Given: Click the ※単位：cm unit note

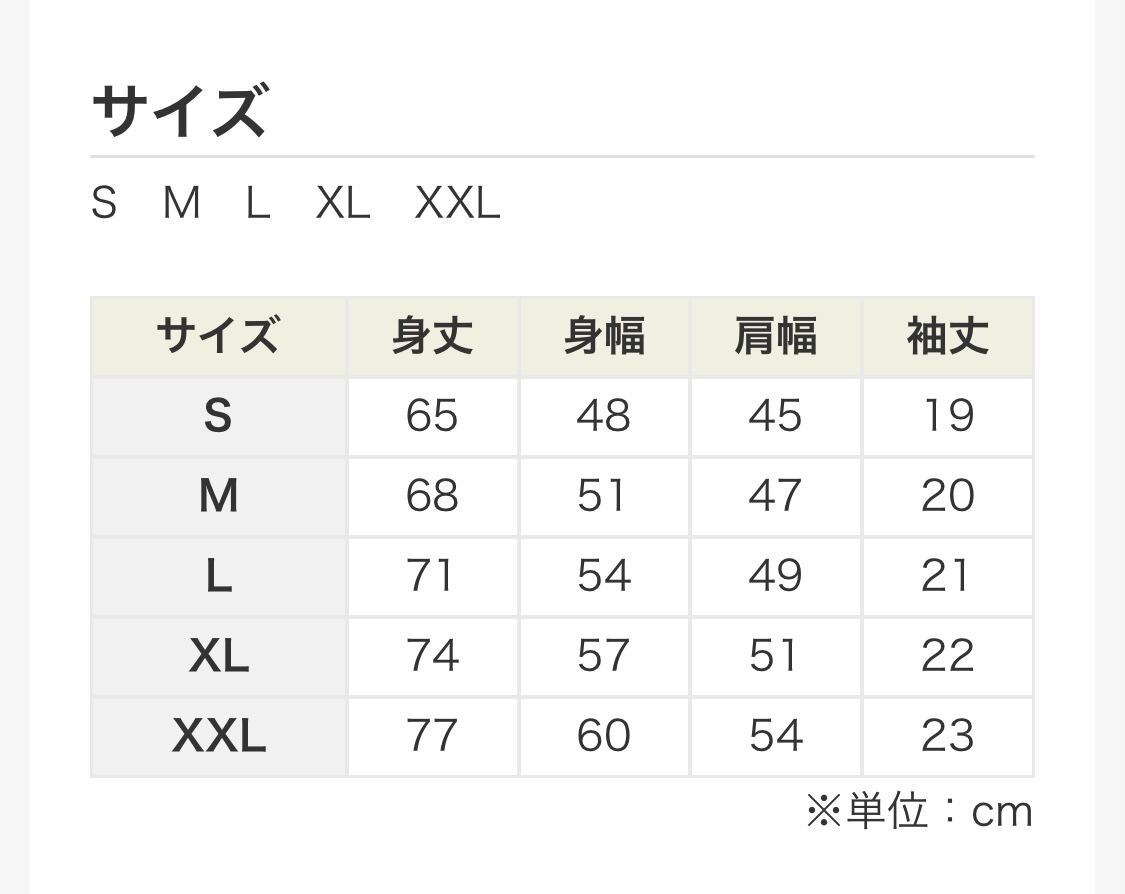Looking at the screenshot, I should point(919,811).
